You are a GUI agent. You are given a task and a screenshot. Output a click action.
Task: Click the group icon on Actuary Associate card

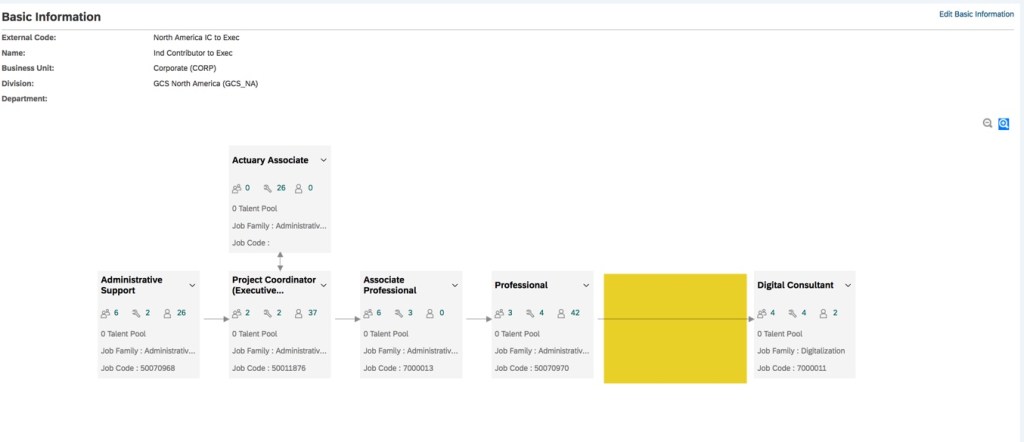pyautogui.click(x=237, y=187)
